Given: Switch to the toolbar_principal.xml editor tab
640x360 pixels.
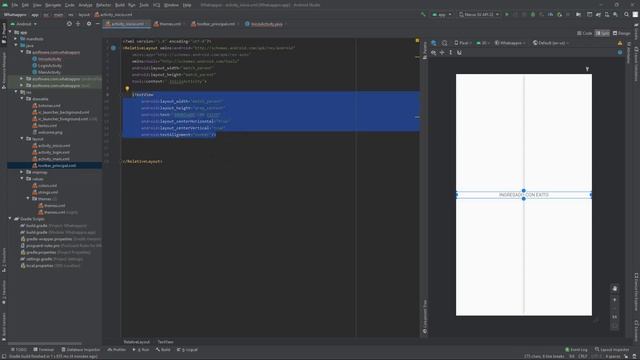Looking at the screenshot, I should 213,24.
